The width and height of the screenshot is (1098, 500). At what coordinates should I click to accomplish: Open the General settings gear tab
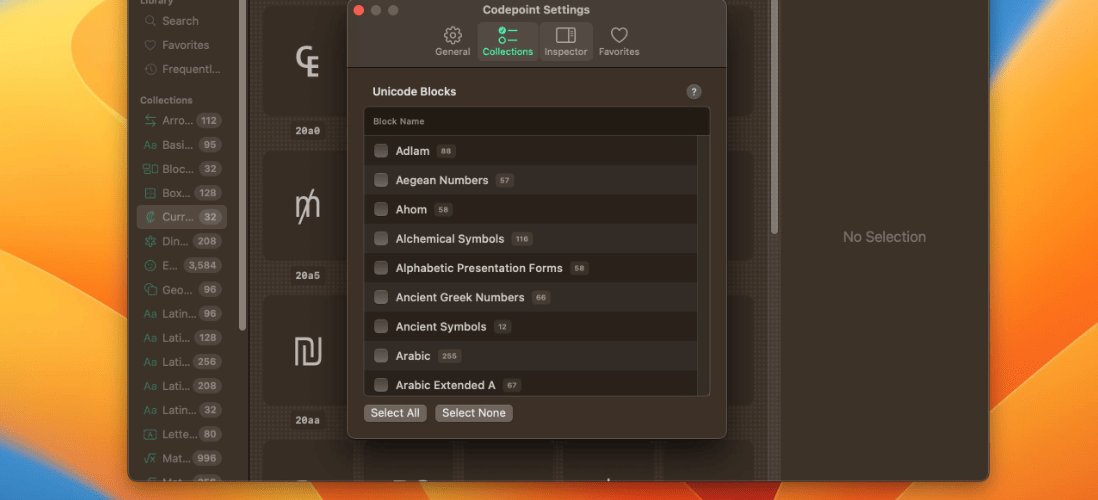(452, 41)
